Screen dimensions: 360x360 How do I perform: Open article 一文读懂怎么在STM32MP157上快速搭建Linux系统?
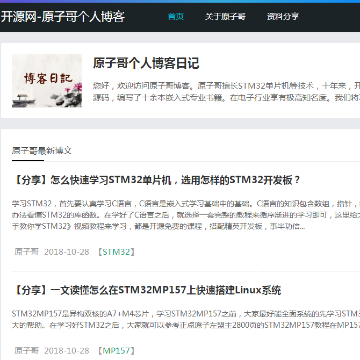[147, 290]
